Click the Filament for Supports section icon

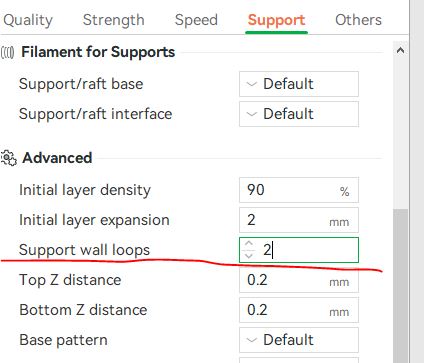click(7, 52)
